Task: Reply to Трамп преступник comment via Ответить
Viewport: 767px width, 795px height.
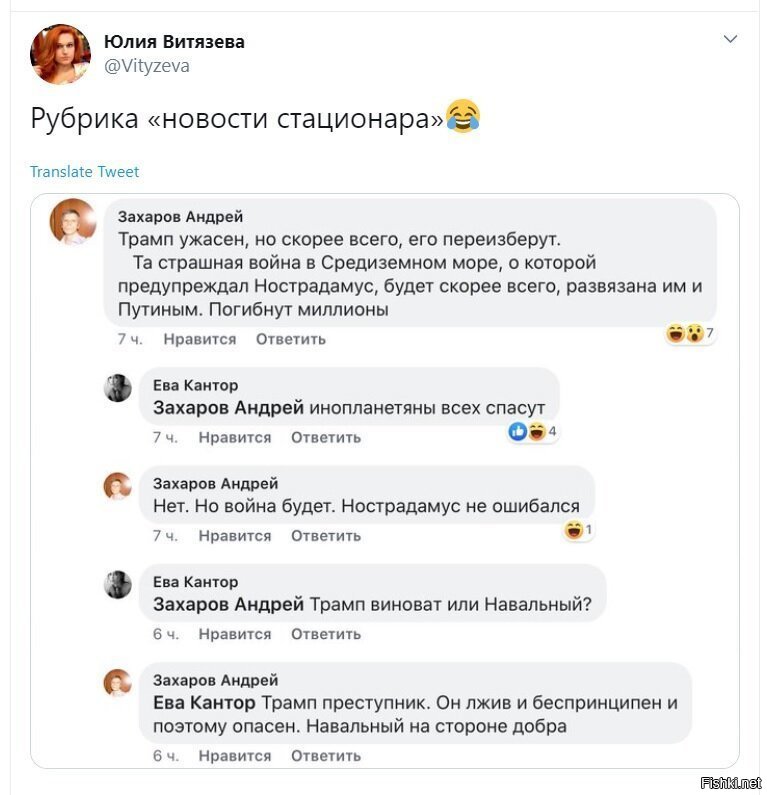Action: point(326,756)
